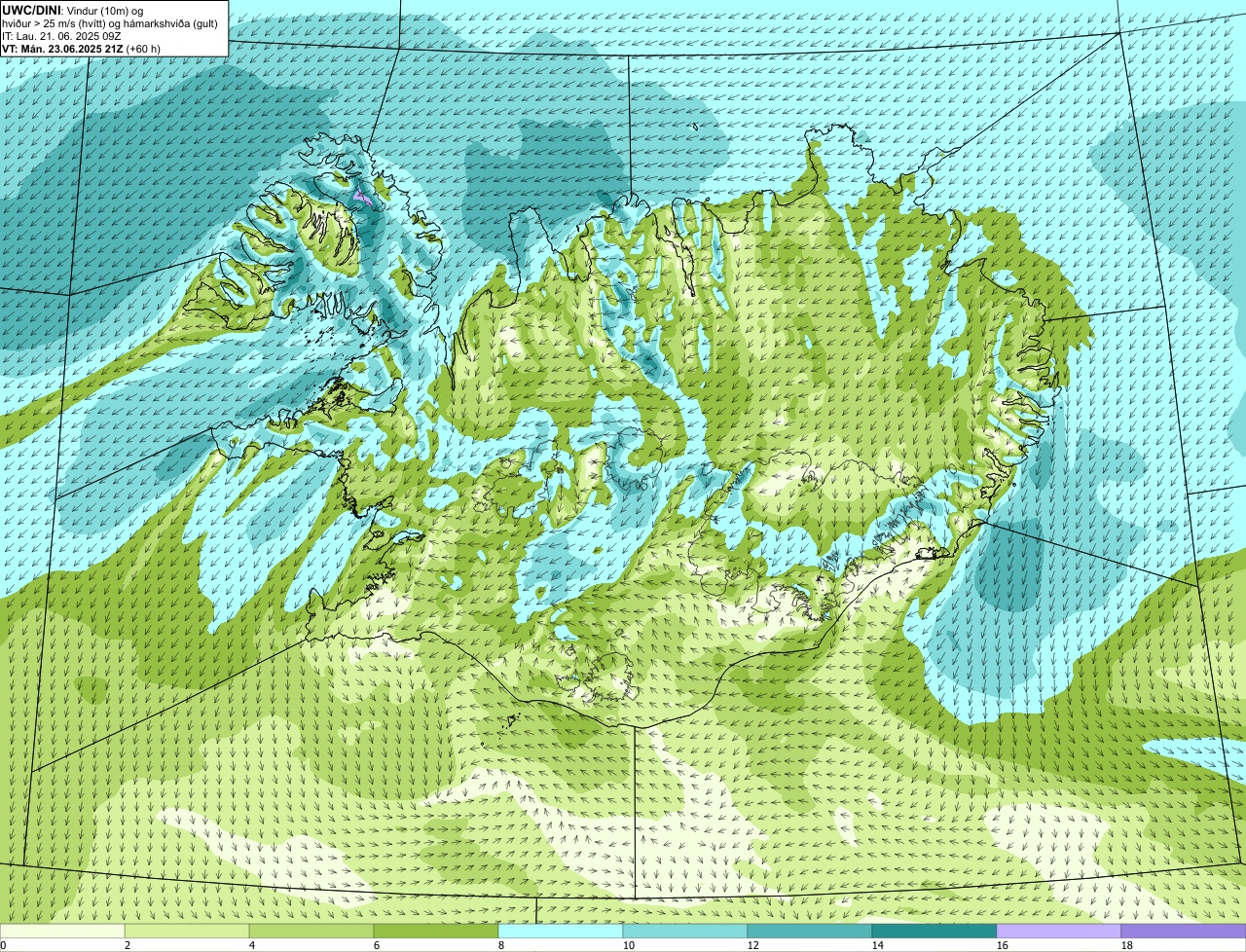Click the legend scale label '0'

(x=3, y=945)
